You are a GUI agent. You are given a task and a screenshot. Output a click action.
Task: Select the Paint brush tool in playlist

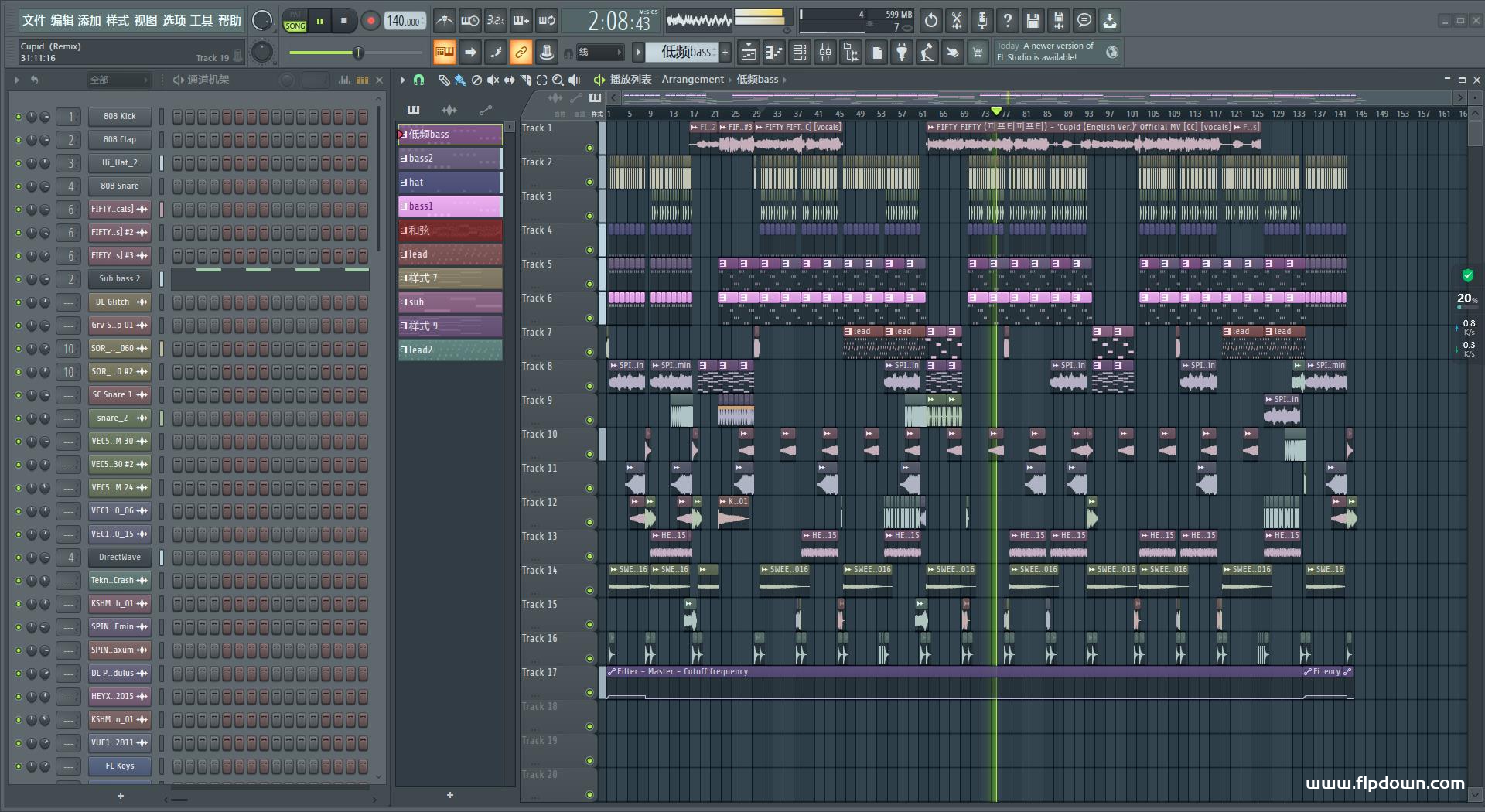(460, 80)
